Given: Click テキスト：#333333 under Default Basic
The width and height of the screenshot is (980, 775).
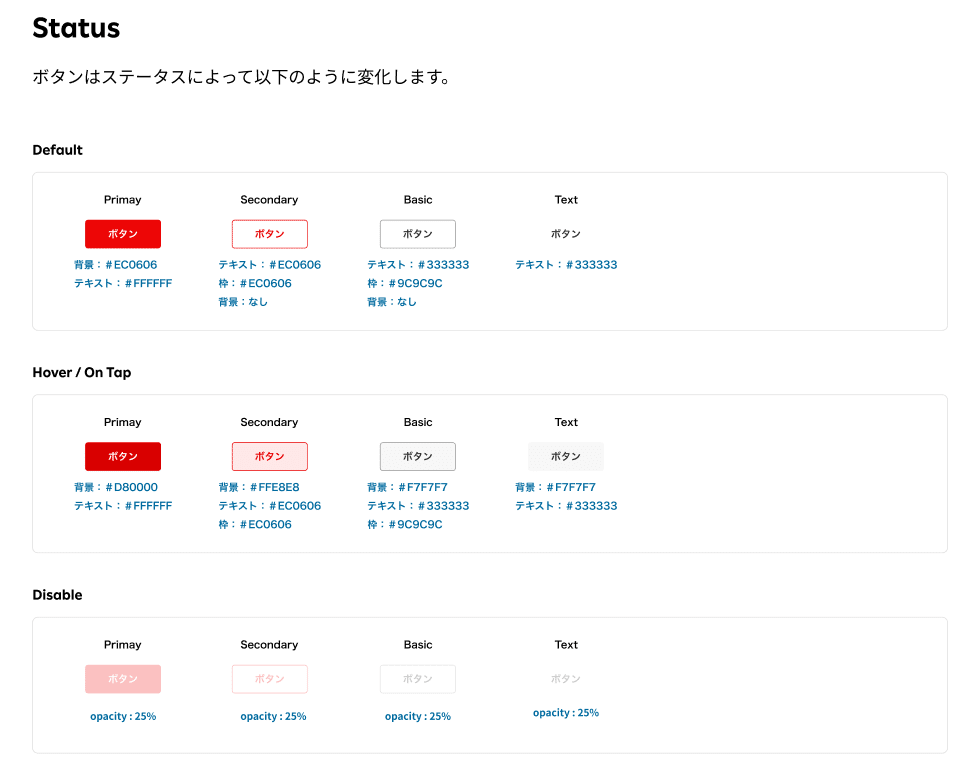Looking at the screenshot, I should pos(418,265).
